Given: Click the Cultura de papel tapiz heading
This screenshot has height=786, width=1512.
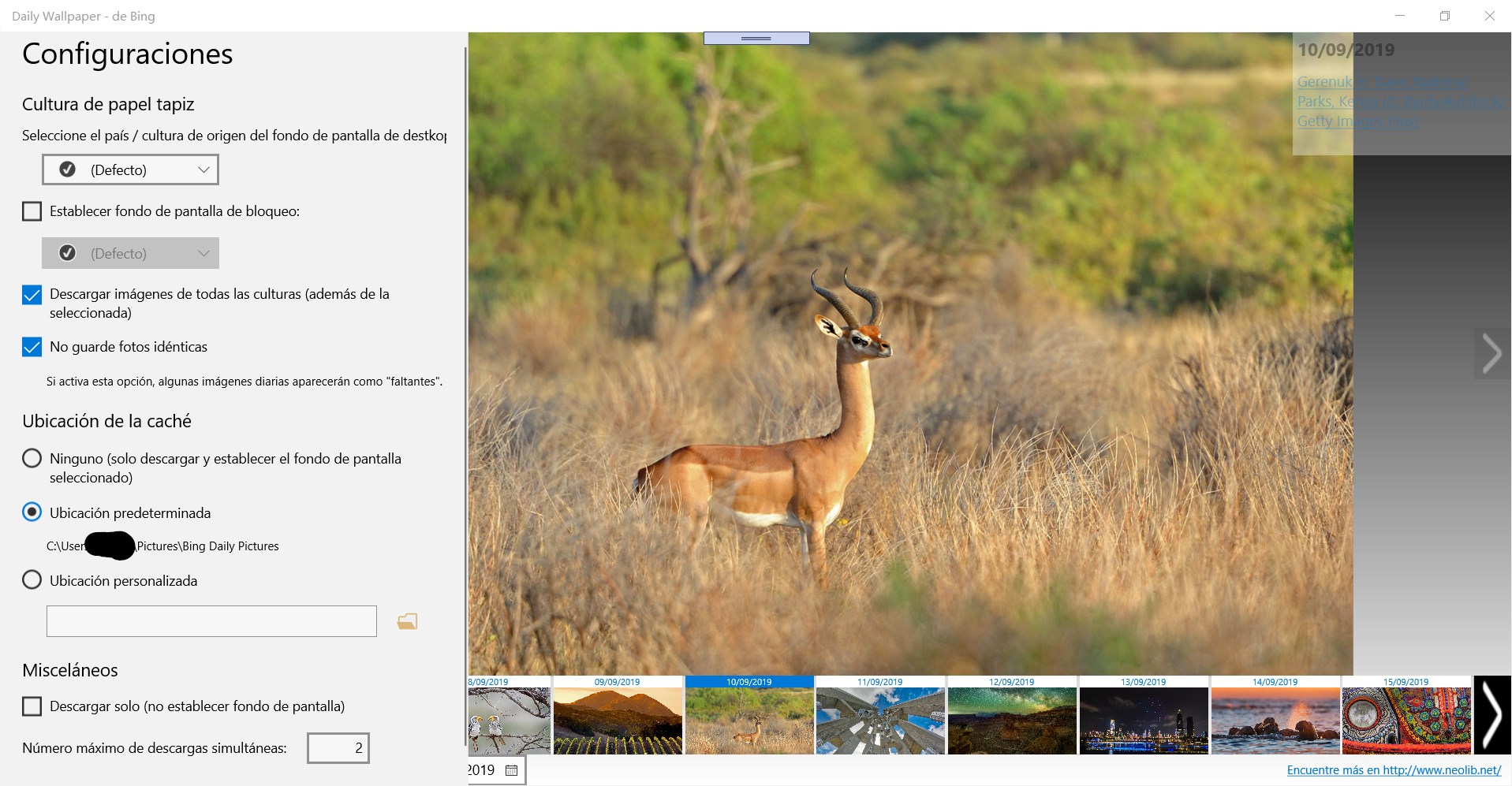Looking at the screenshot, I should (108, 105).
